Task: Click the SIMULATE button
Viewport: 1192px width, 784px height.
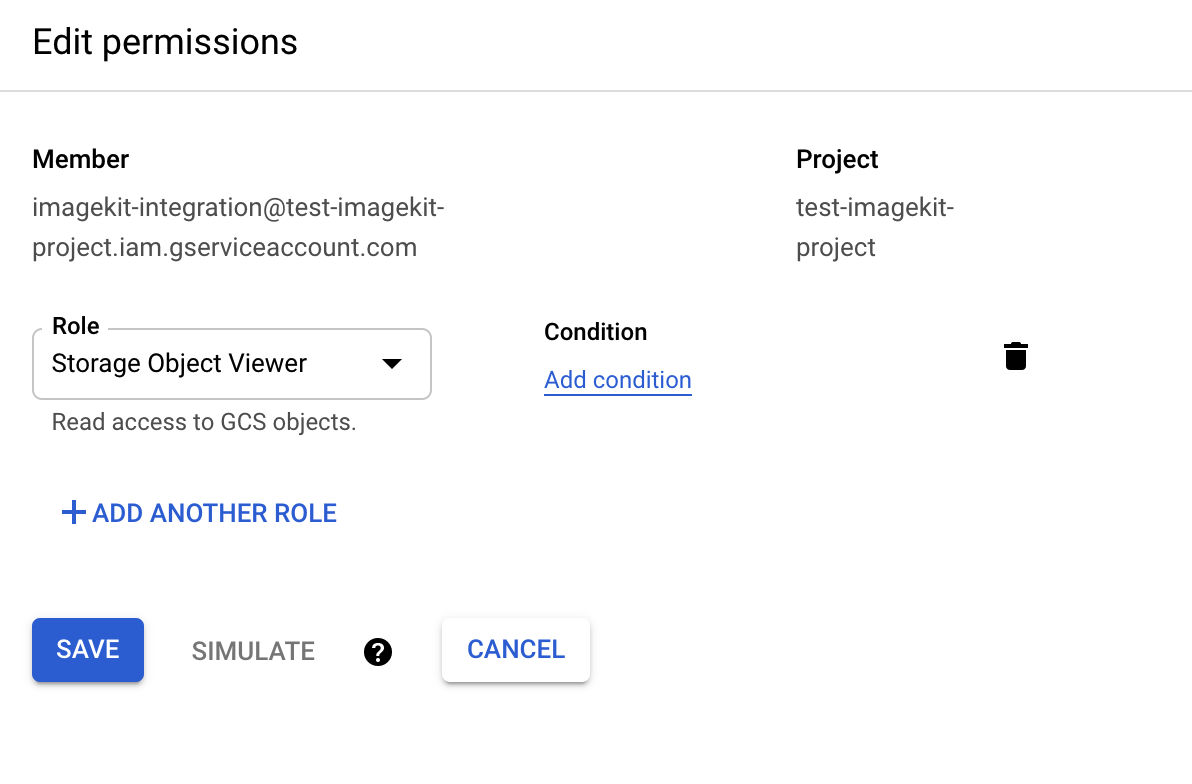Action: [x=253, y=651]
